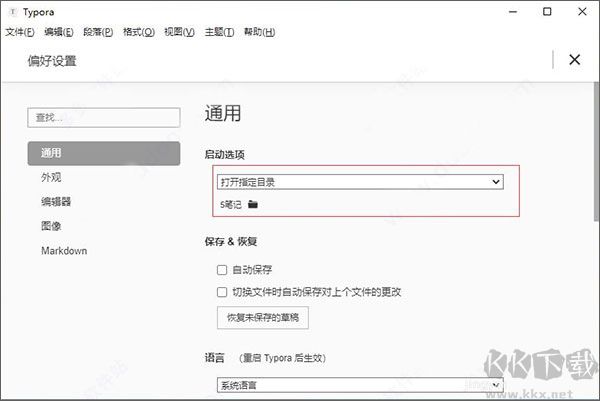Open the 打开指定目录 startup dropdown
600x401 pixels.
(x=360, y=182)
